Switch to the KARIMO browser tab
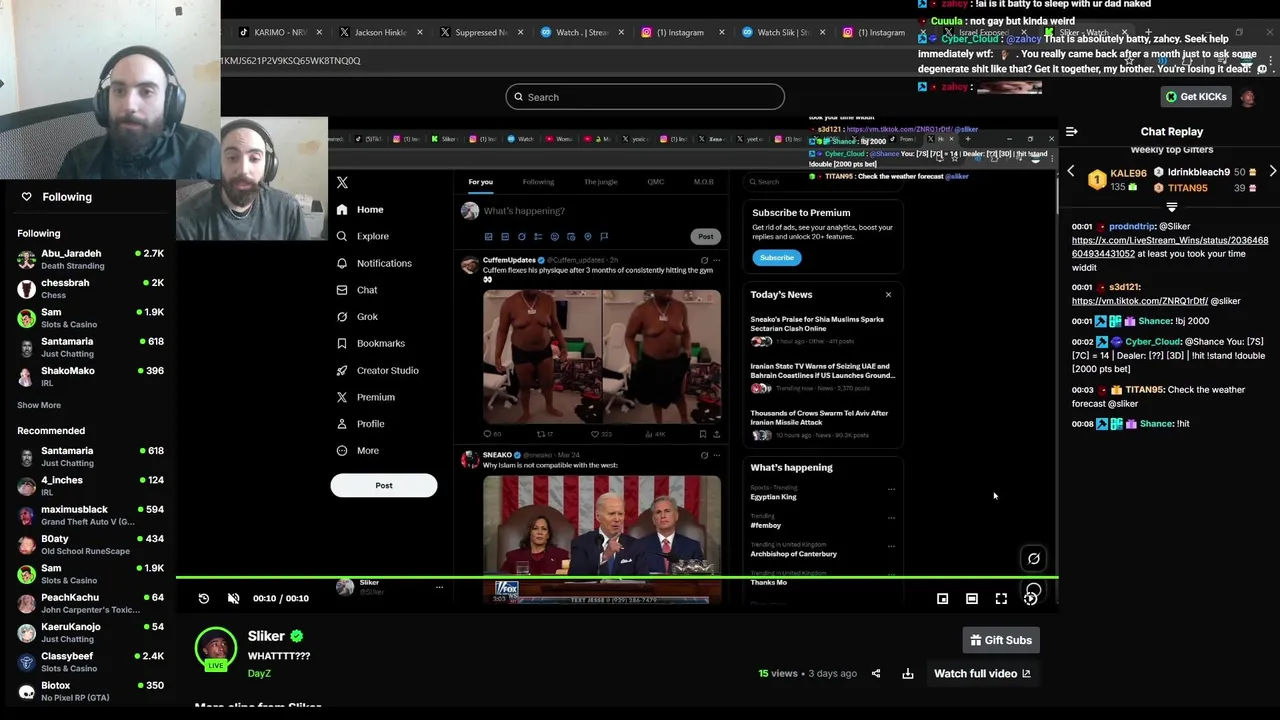The height and width of the screenshot is (720, 1280). pos(280,32)
